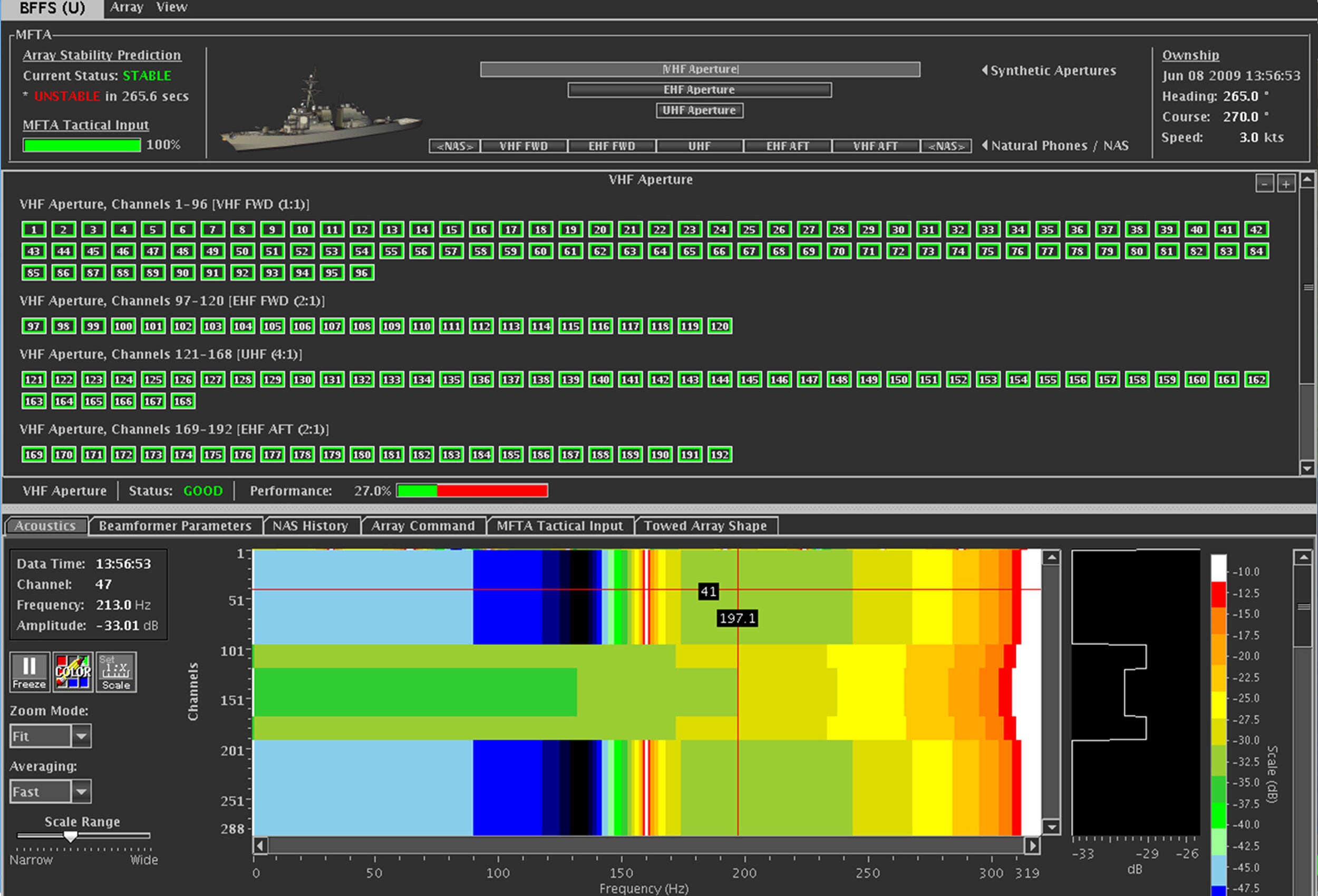Click the red color scale swatch
The height and width of the screenshot is (896, 1318).
click(x=1218, y=594)
